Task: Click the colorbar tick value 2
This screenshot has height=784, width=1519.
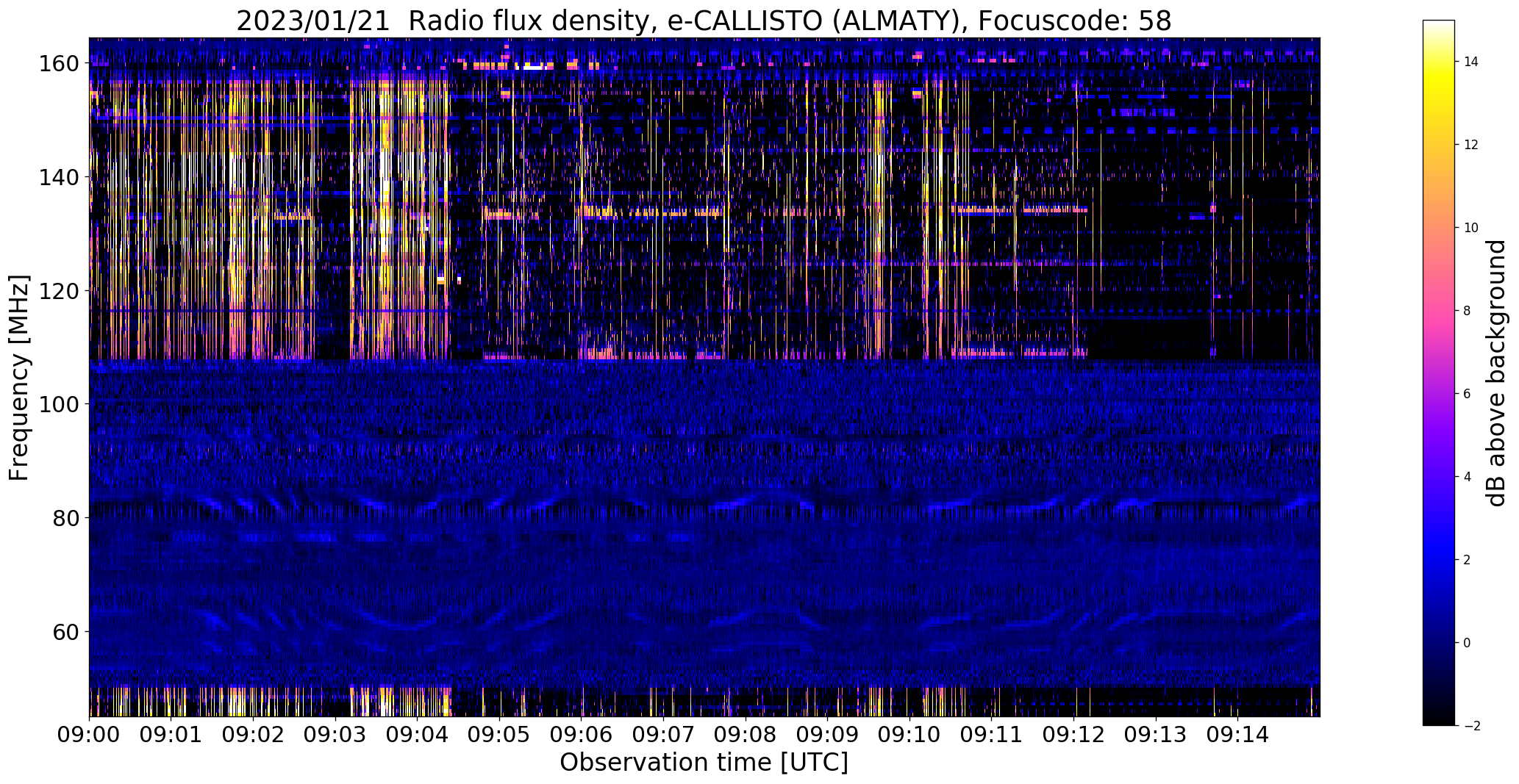Action: pos(1468,560)
